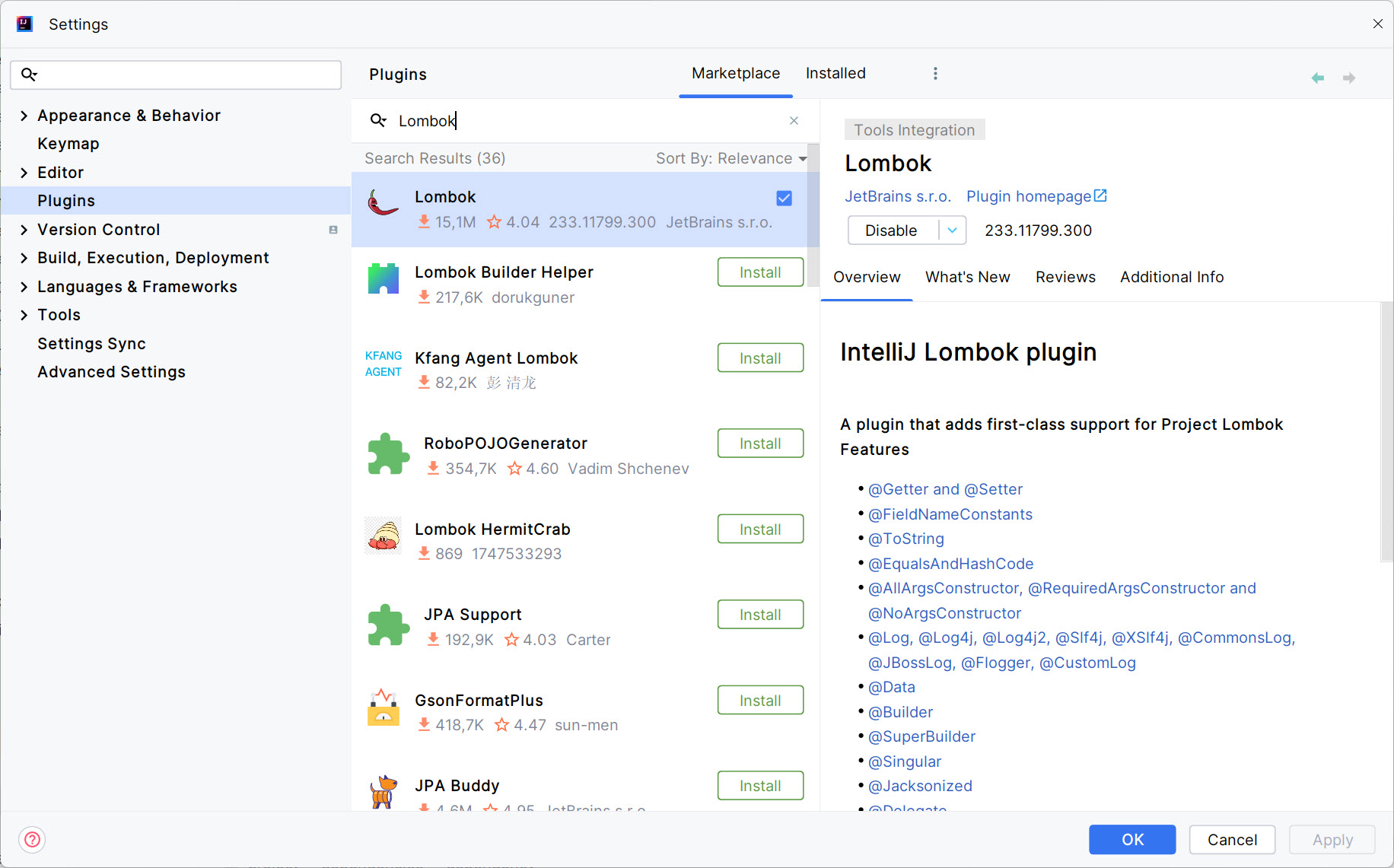This screenshot has height=868, width=1394.
Task: Click the JPA Buddy dog icon
Action: [x=384, y=791]
